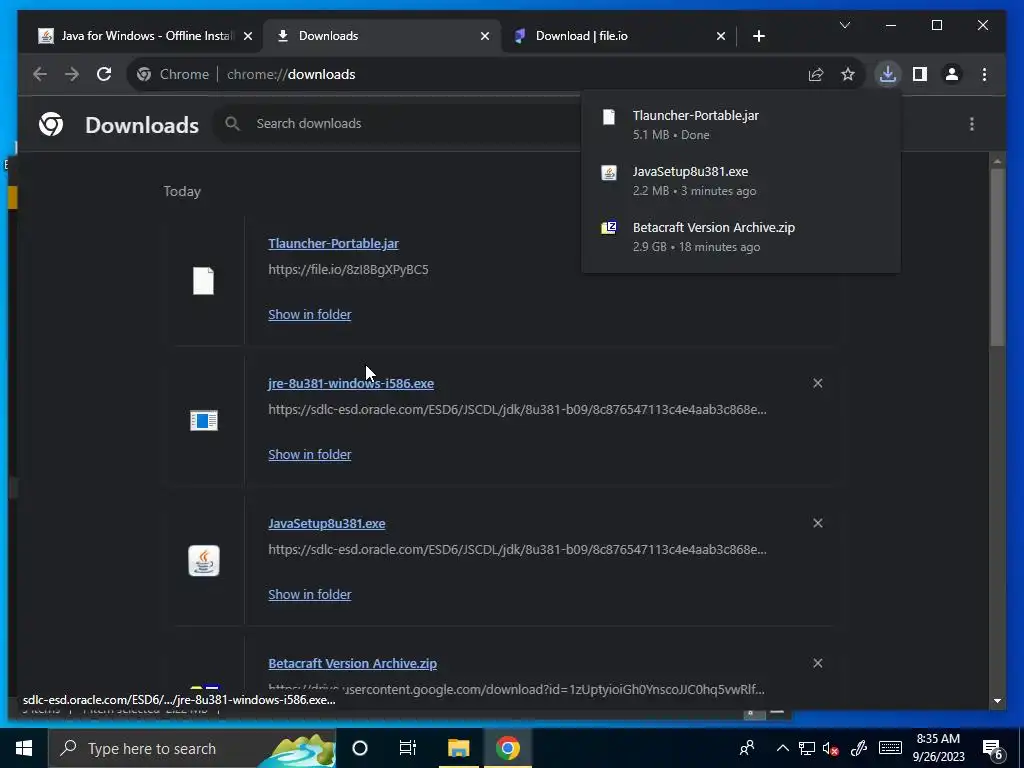This screenshot has height=768, width=1024.
Task: Open the People icon in the taskbar
Action: click(746, 748)
